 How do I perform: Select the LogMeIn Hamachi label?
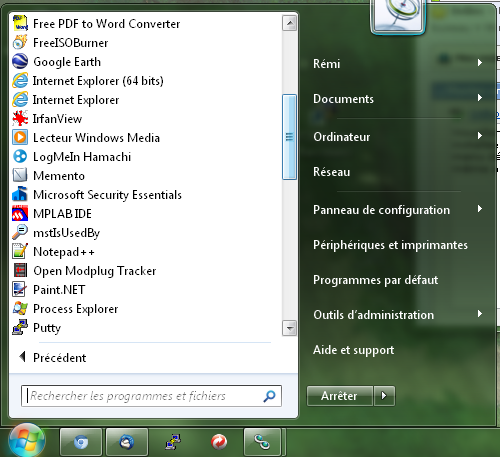(82, 157)
